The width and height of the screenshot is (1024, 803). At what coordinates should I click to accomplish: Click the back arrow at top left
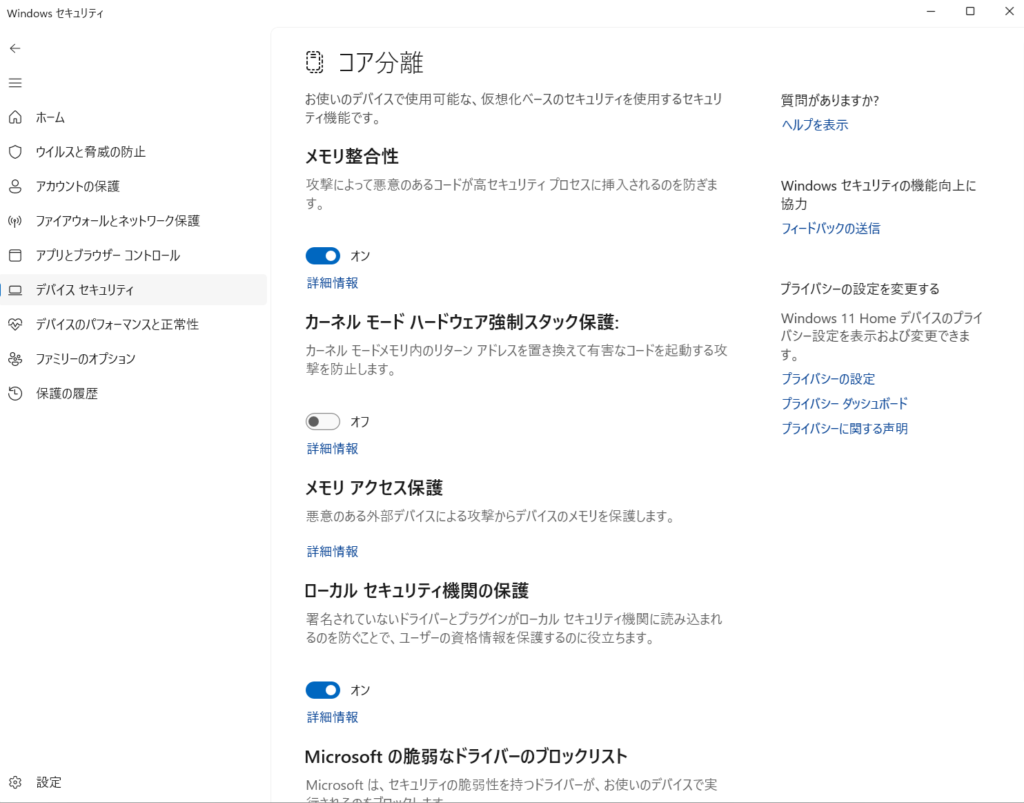coord(14,47)
